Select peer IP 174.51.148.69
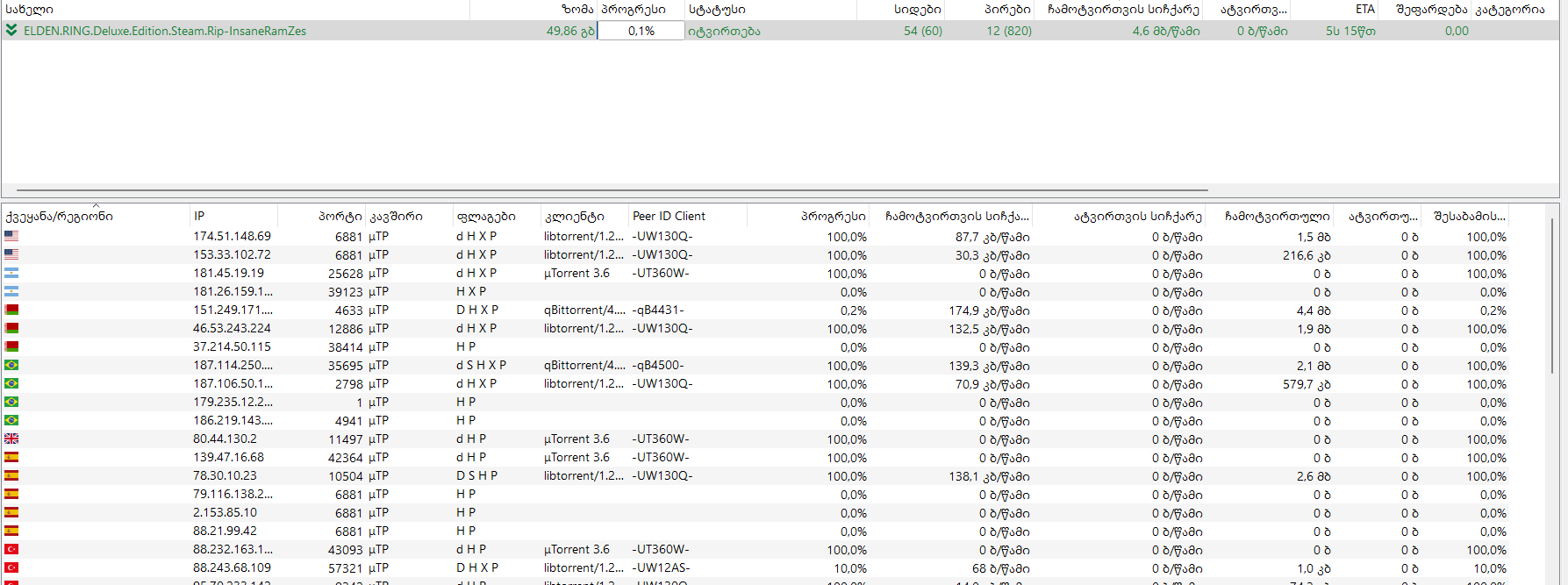 [x=233, y=236]
